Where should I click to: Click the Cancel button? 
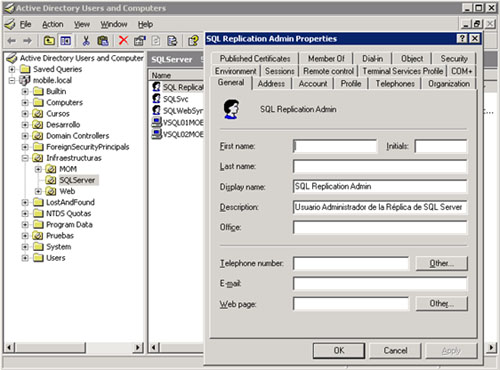[395, 351]
